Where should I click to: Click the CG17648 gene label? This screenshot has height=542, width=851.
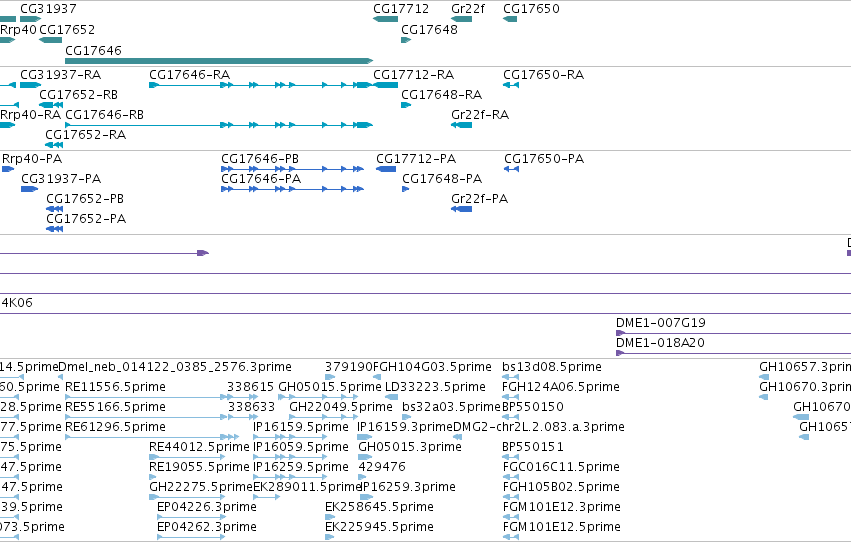429,29
